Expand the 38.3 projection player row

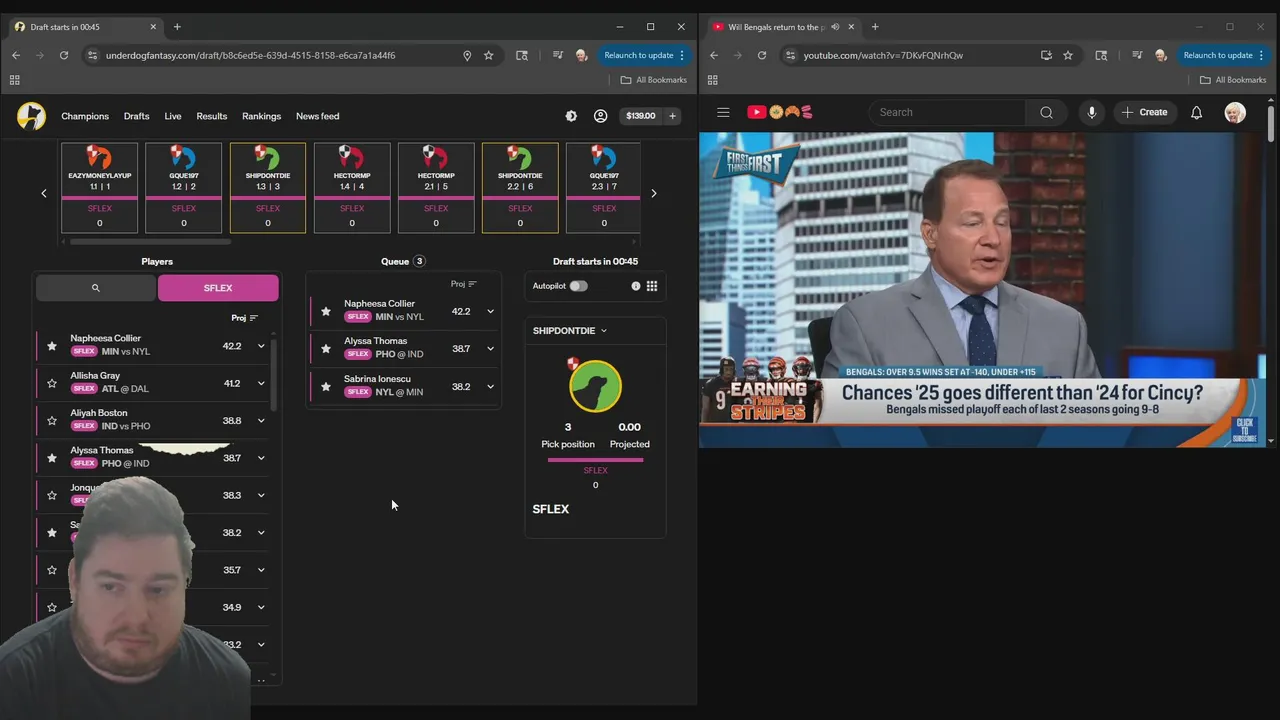(x=261, y=495)
